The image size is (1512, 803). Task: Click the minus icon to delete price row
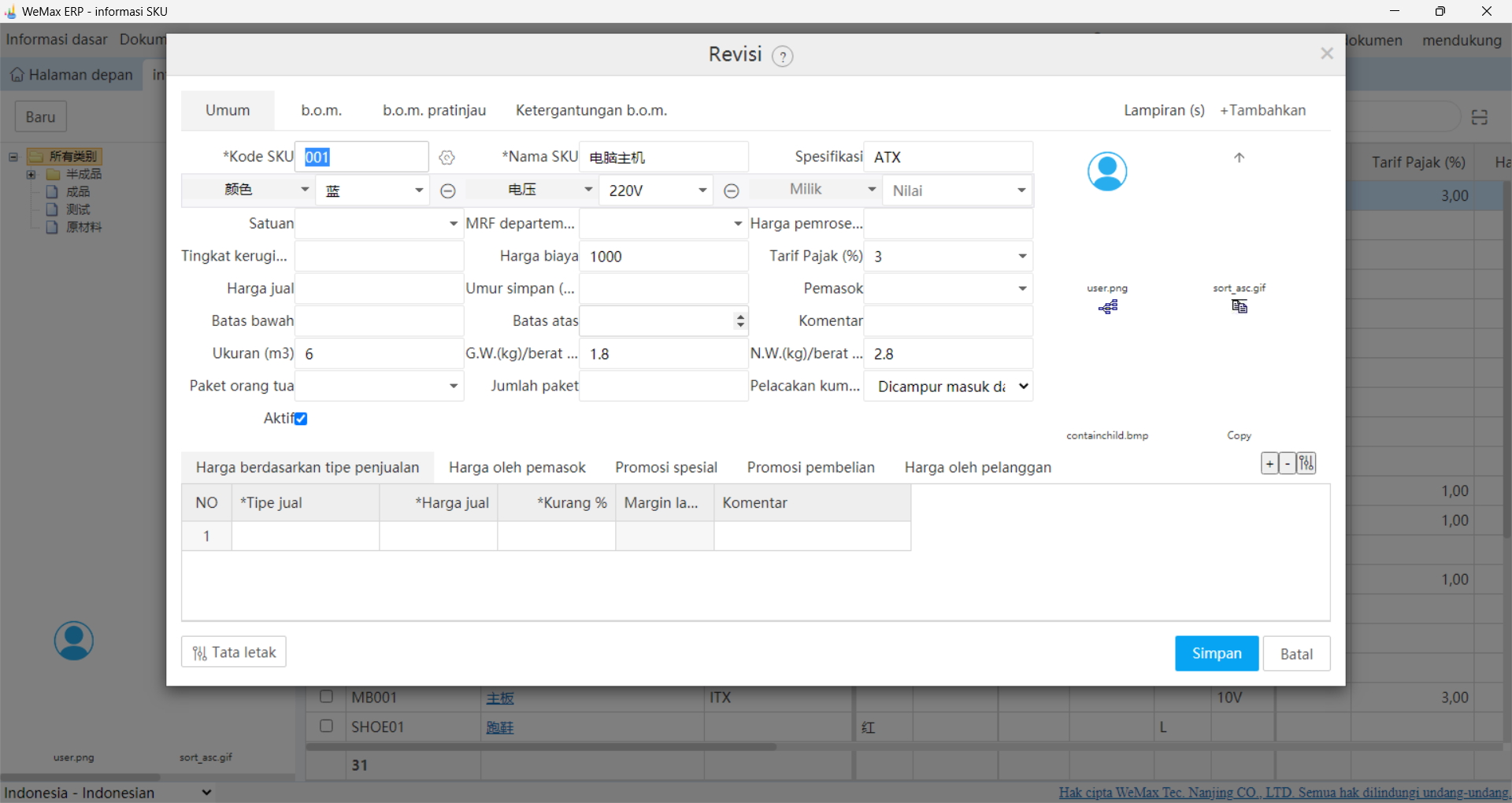tap(1288, 464)
